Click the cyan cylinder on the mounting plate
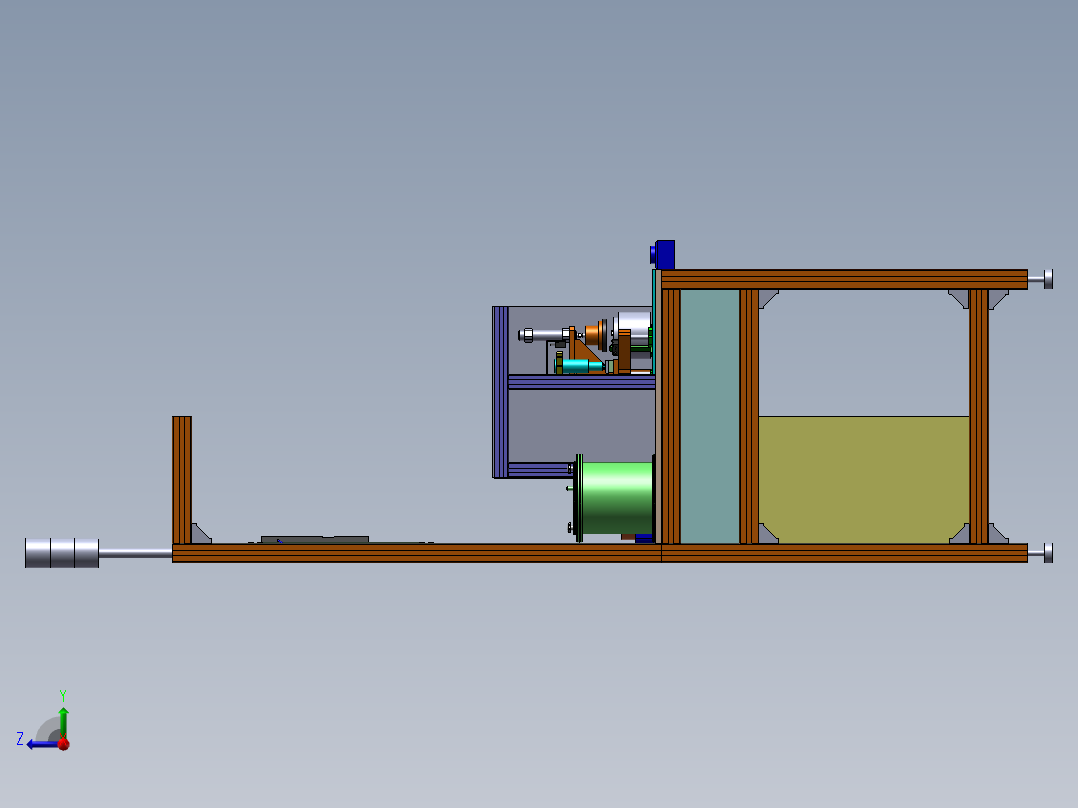 coord(578,365)
